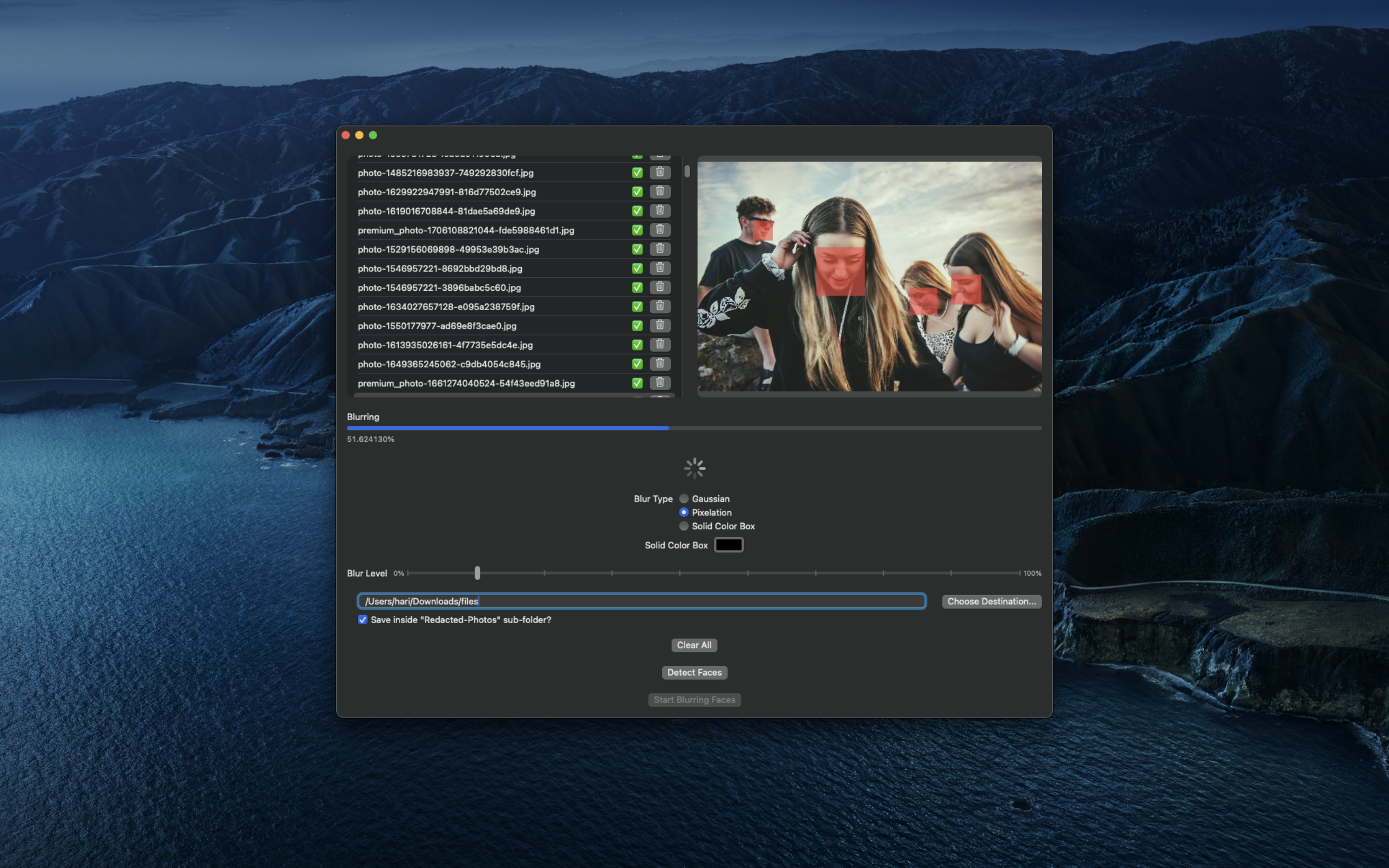Click the destination path text field
The height and width of the screenshot is (868, 1389).
click(640, 601)
